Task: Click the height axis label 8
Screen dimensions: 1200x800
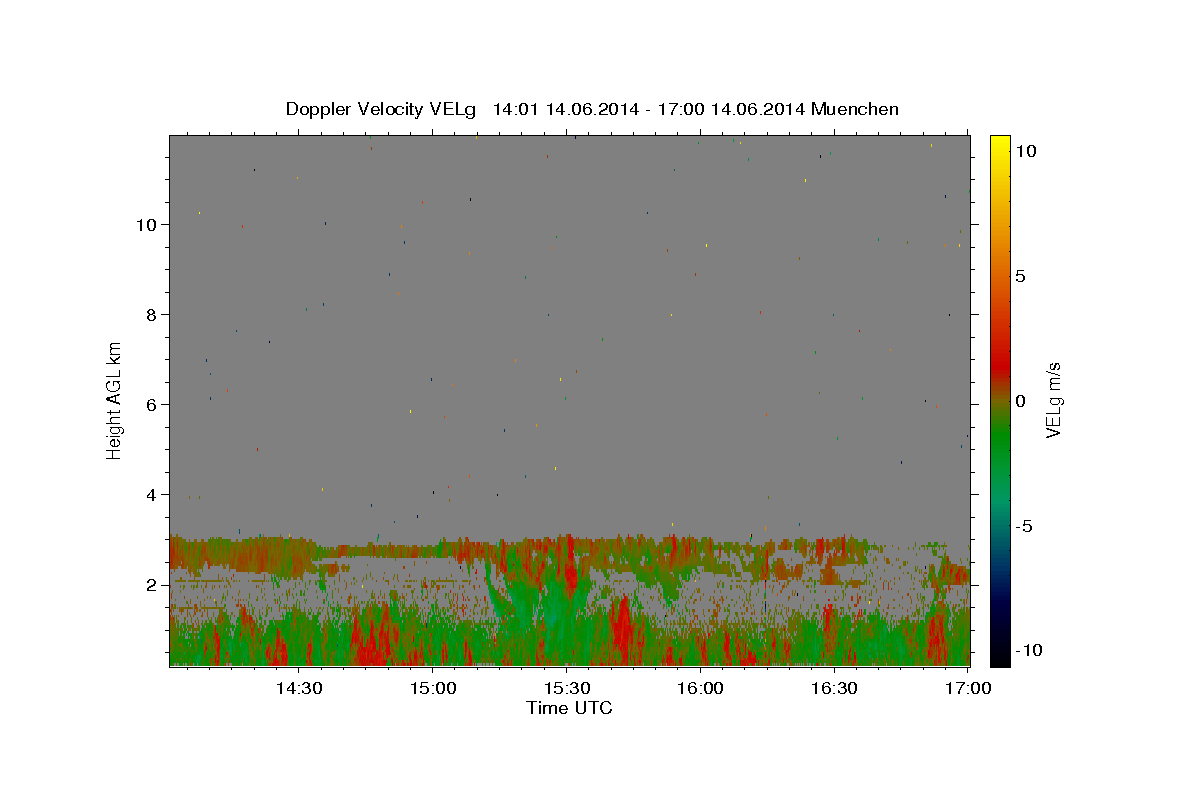Action: point(152,315)
